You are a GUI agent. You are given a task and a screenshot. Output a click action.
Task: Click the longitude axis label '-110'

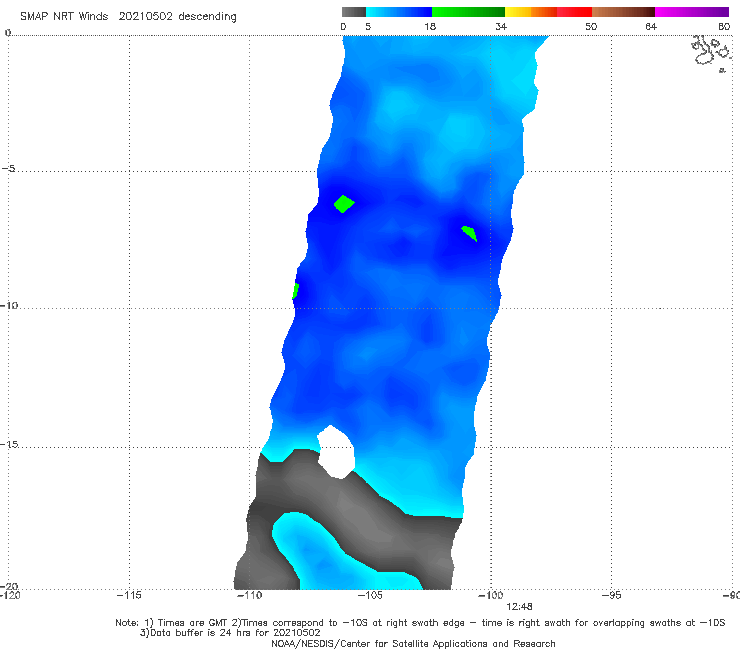click(x=249, y=595)
